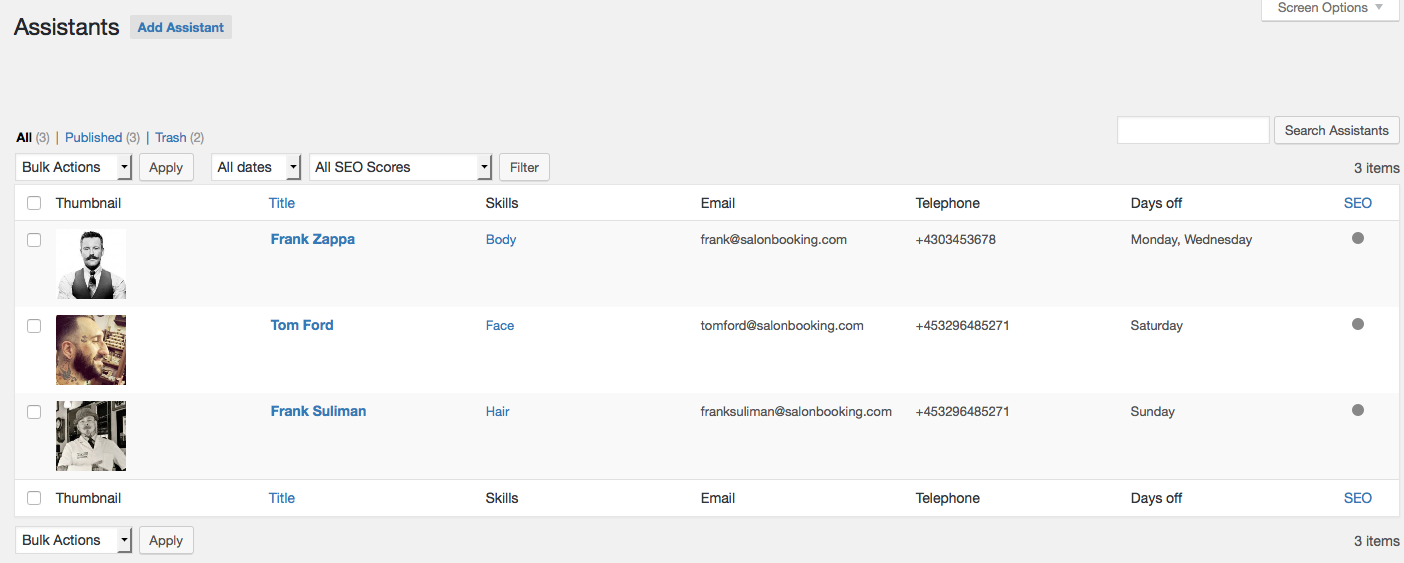Open the All dates filter dropdown
The width and height of the screenshot is (1404, 563).
[256, 167]
